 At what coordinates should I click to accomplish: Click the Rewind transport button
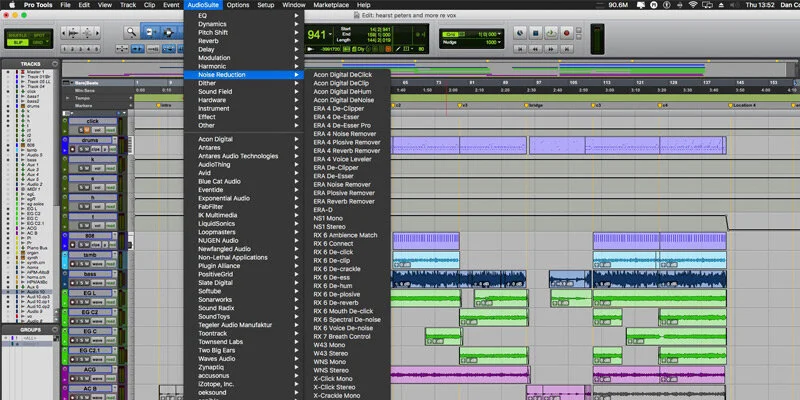535,49
